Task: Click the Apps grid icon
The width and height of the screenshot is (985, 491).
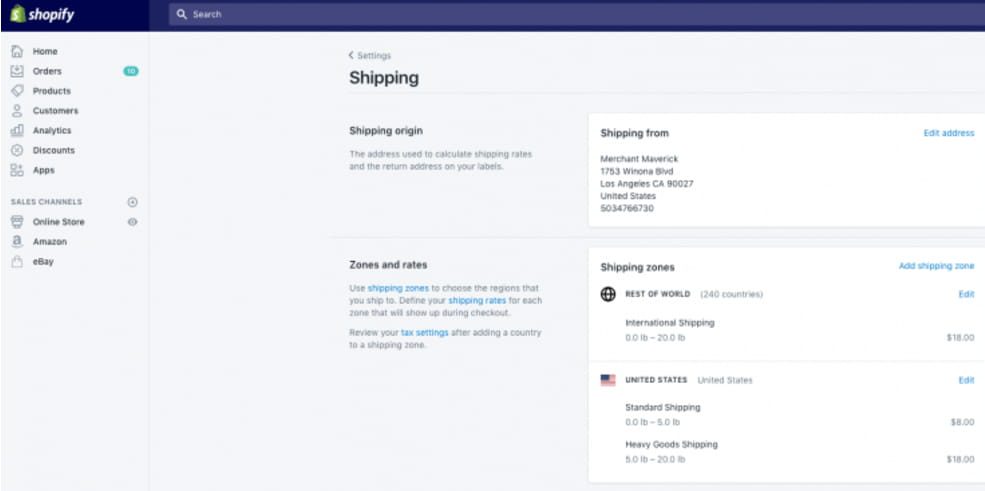Action: point(17,170)
